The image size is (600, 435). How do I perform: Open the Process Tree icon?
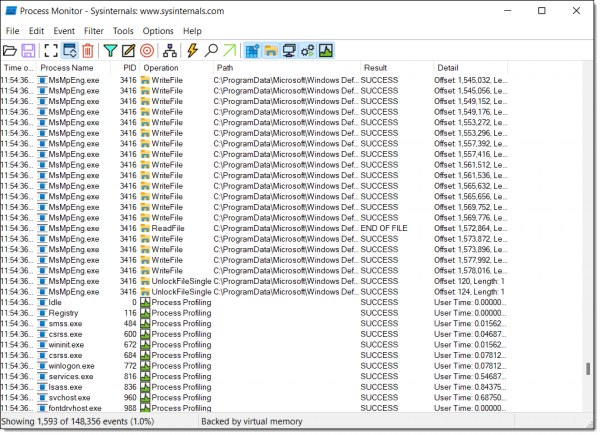pos(170,51)
